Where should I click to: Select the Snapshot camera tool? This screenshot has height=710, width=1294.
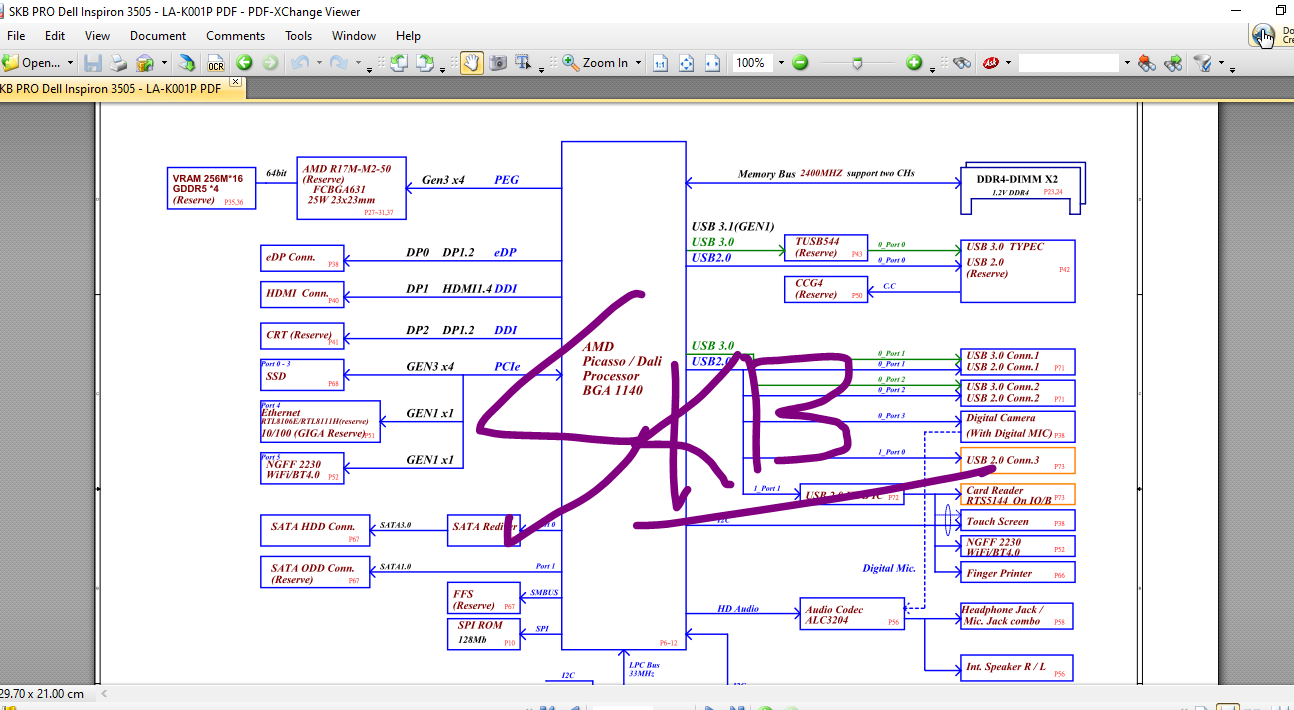click(497, 63)
